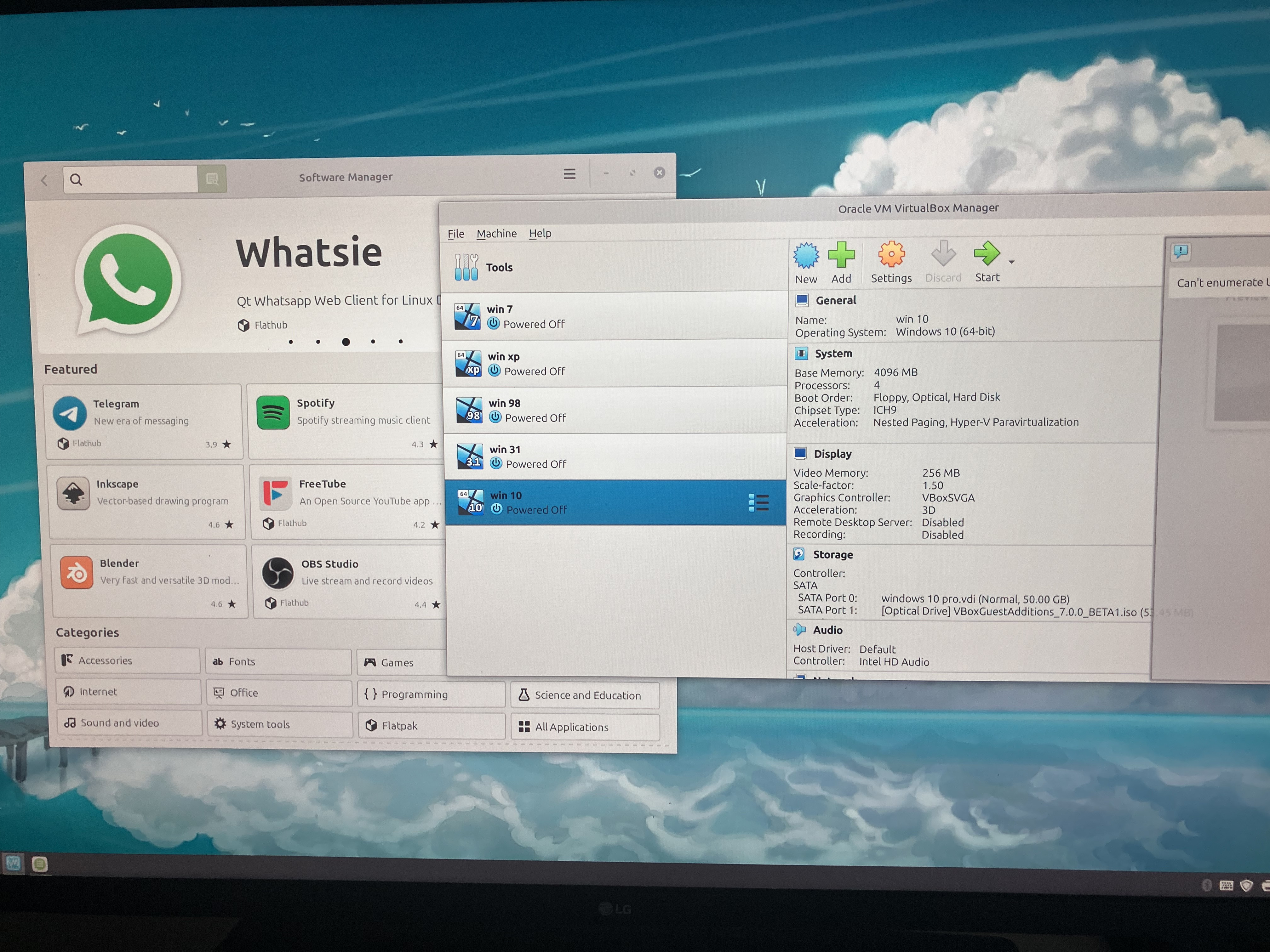This screenshot has width=1270, height=952.
Task: Open the Blender featured app card
Action: point(149,581)
